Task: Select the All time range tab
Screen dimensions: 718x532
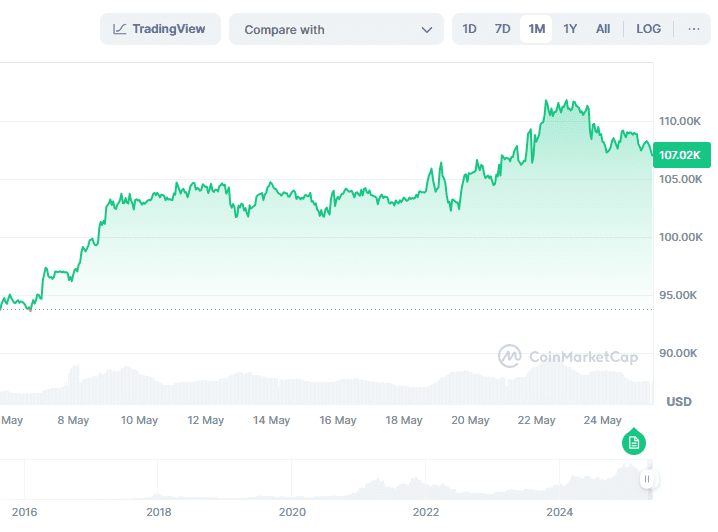Action: click(603, 29)
